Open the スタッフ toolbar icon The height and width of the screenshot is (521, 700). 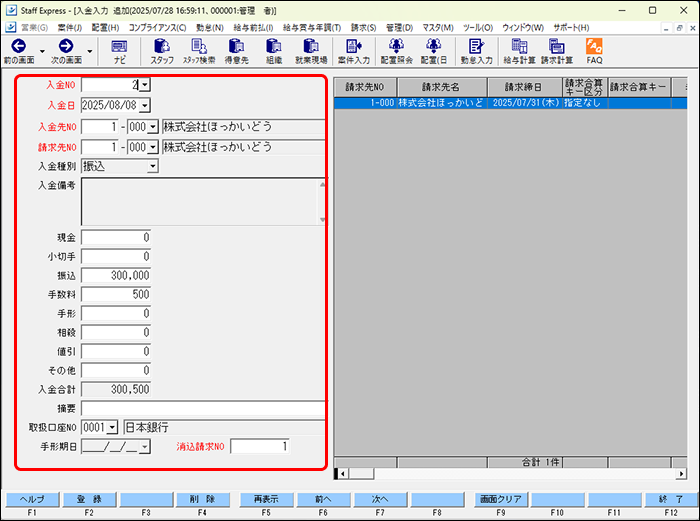(162, 46)
